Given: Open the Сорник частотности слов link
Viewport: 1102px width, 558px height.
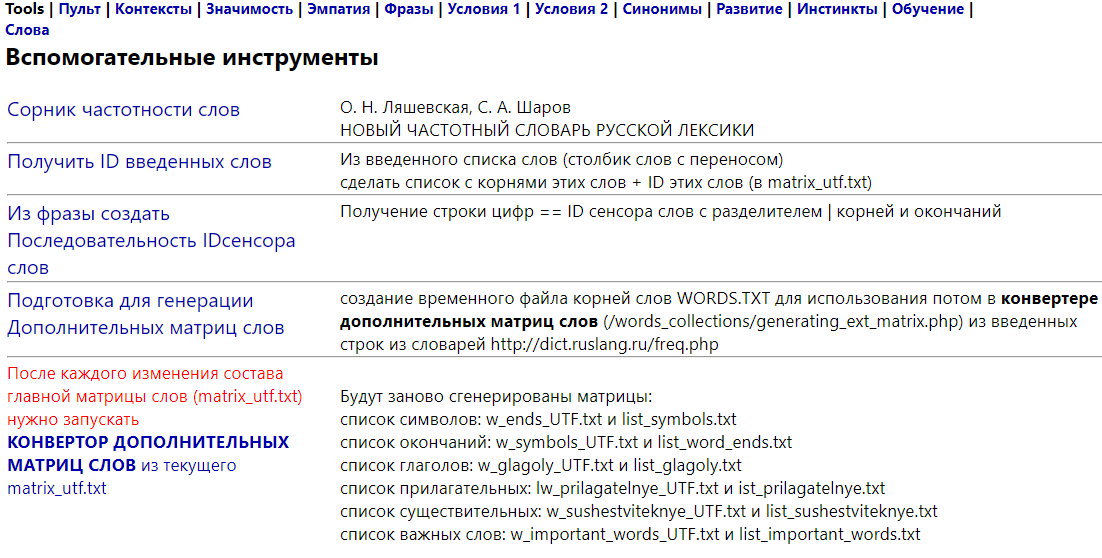Looking at the screenshot, I should click(x=123, y=110).
